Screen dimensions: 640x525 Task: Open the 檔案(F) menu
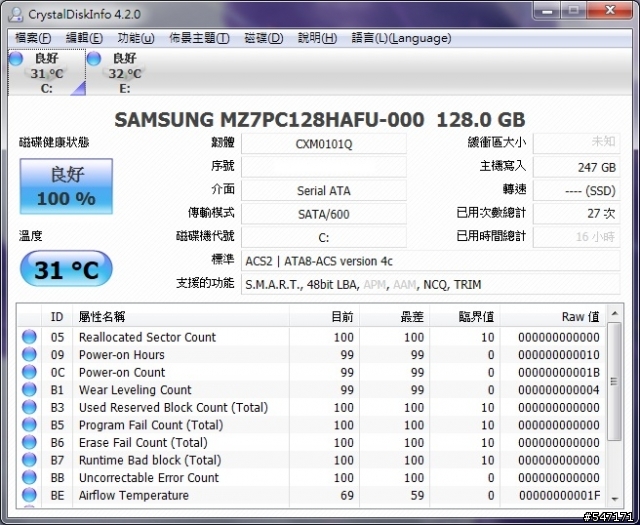(x=33, y=38)
